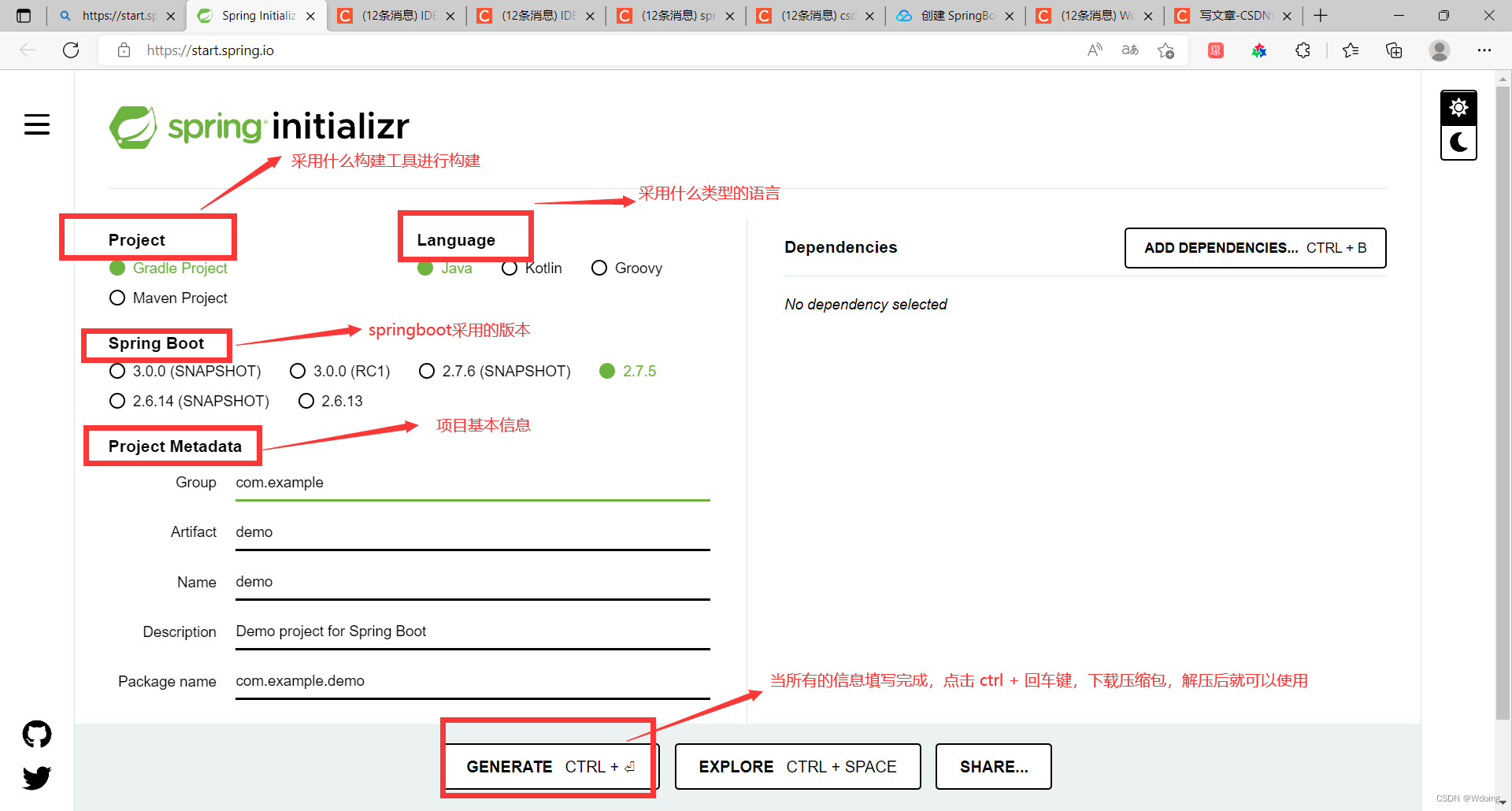Go back using the browser back arrow
Image resolution: width=1512 pixels, height=811 pixels.
tap(28, 50)
